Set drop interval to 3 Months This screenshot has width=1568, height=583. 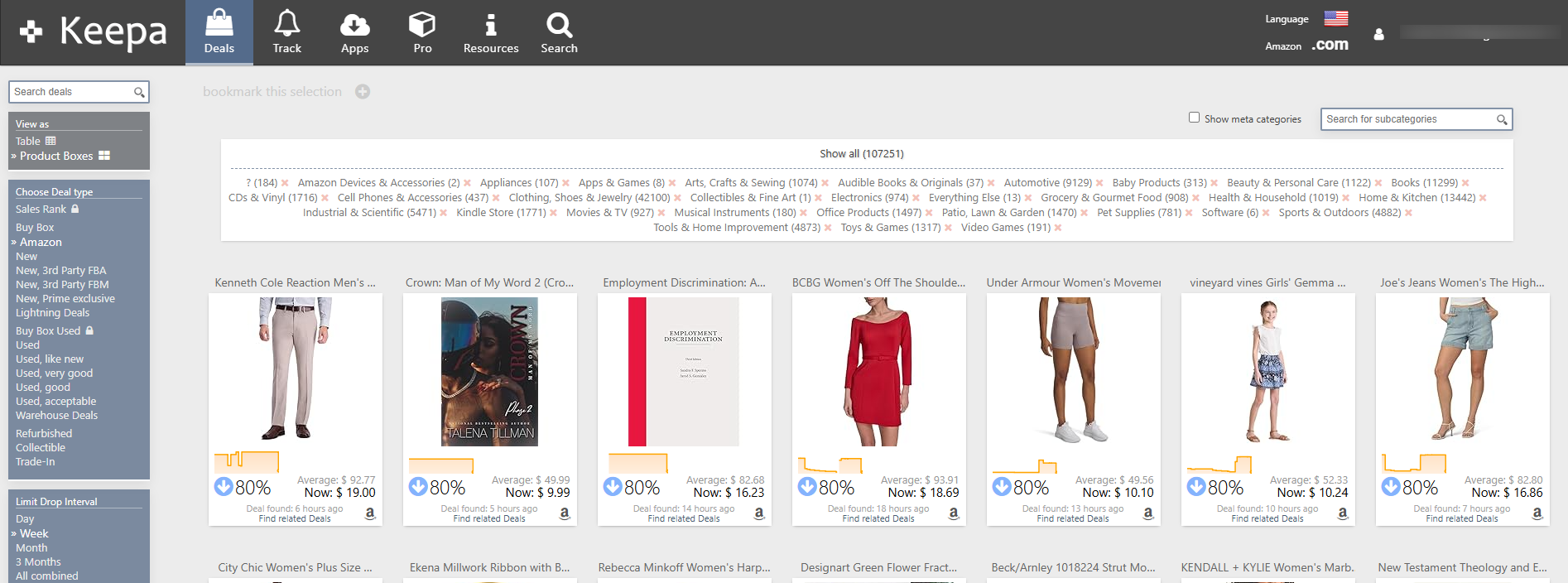tap(38, 562)
